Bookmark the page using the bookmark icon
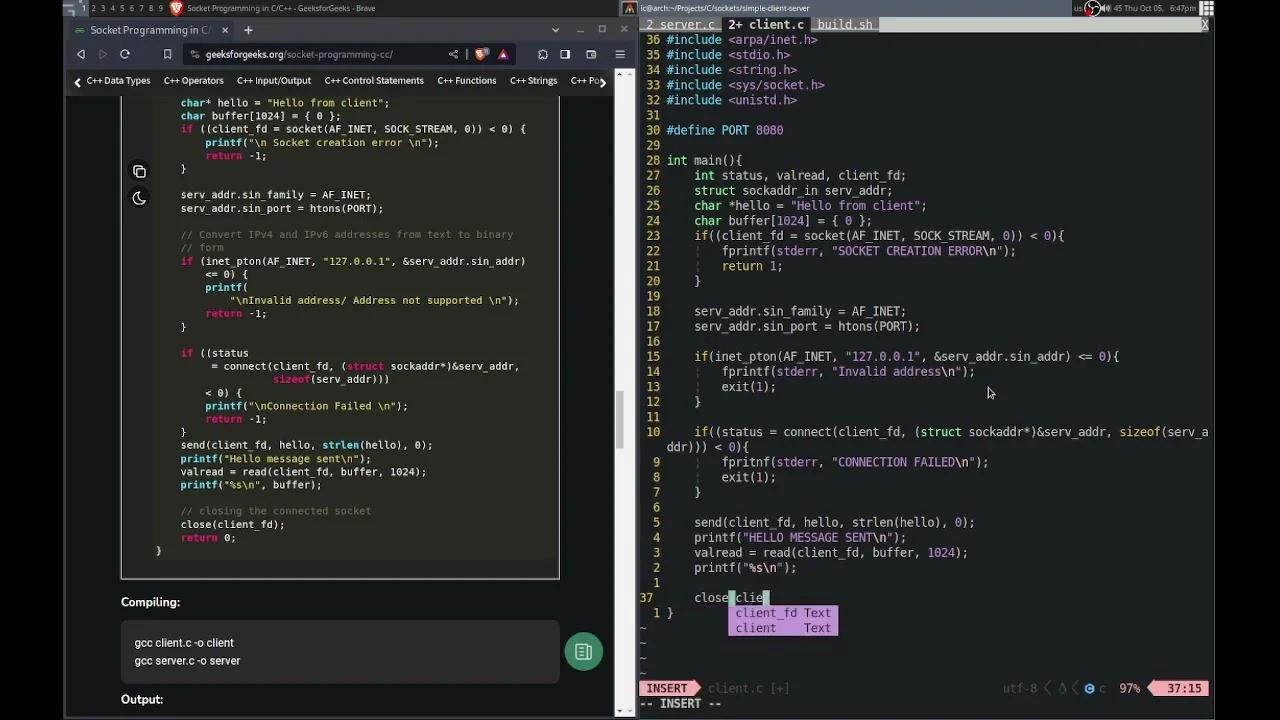The height and width of the screenshot is (720, 1280). 167,54
